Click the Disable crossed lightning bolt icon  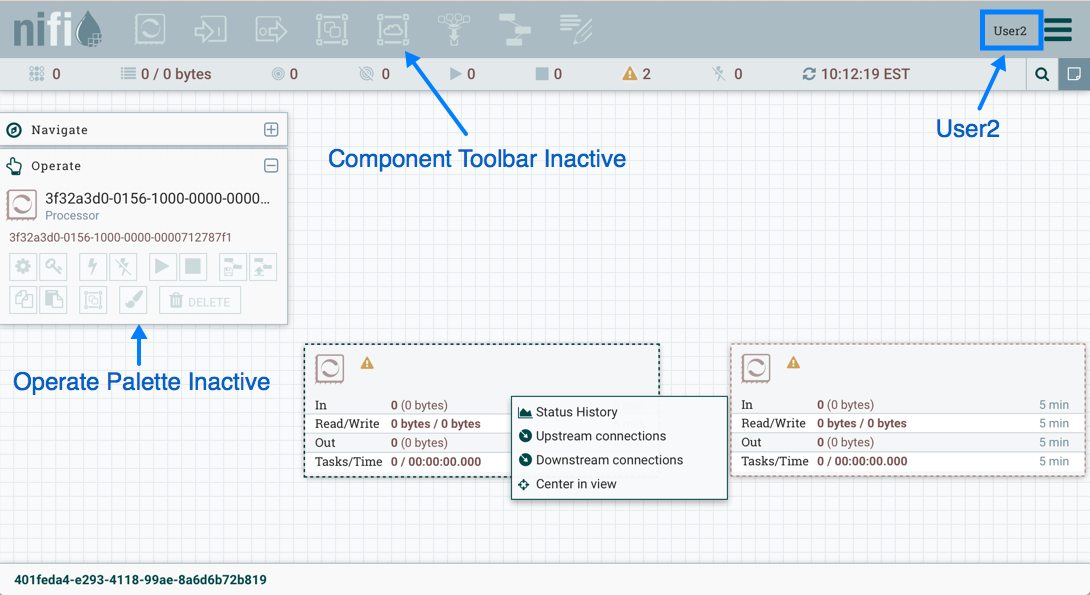(123, 266)
